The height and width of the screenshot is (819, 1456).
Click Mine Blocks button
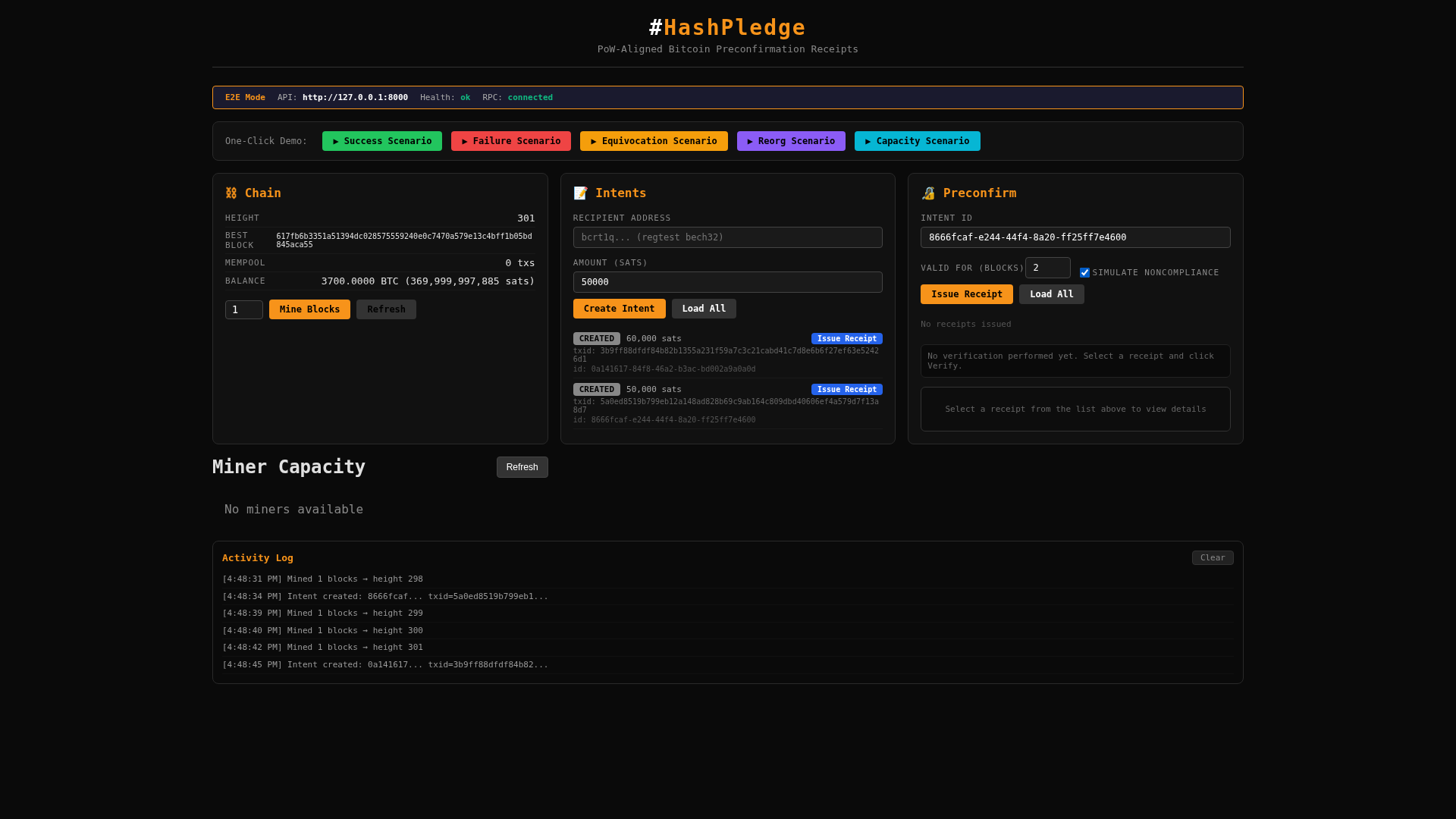pyautogui.click(x=309, y=309)
